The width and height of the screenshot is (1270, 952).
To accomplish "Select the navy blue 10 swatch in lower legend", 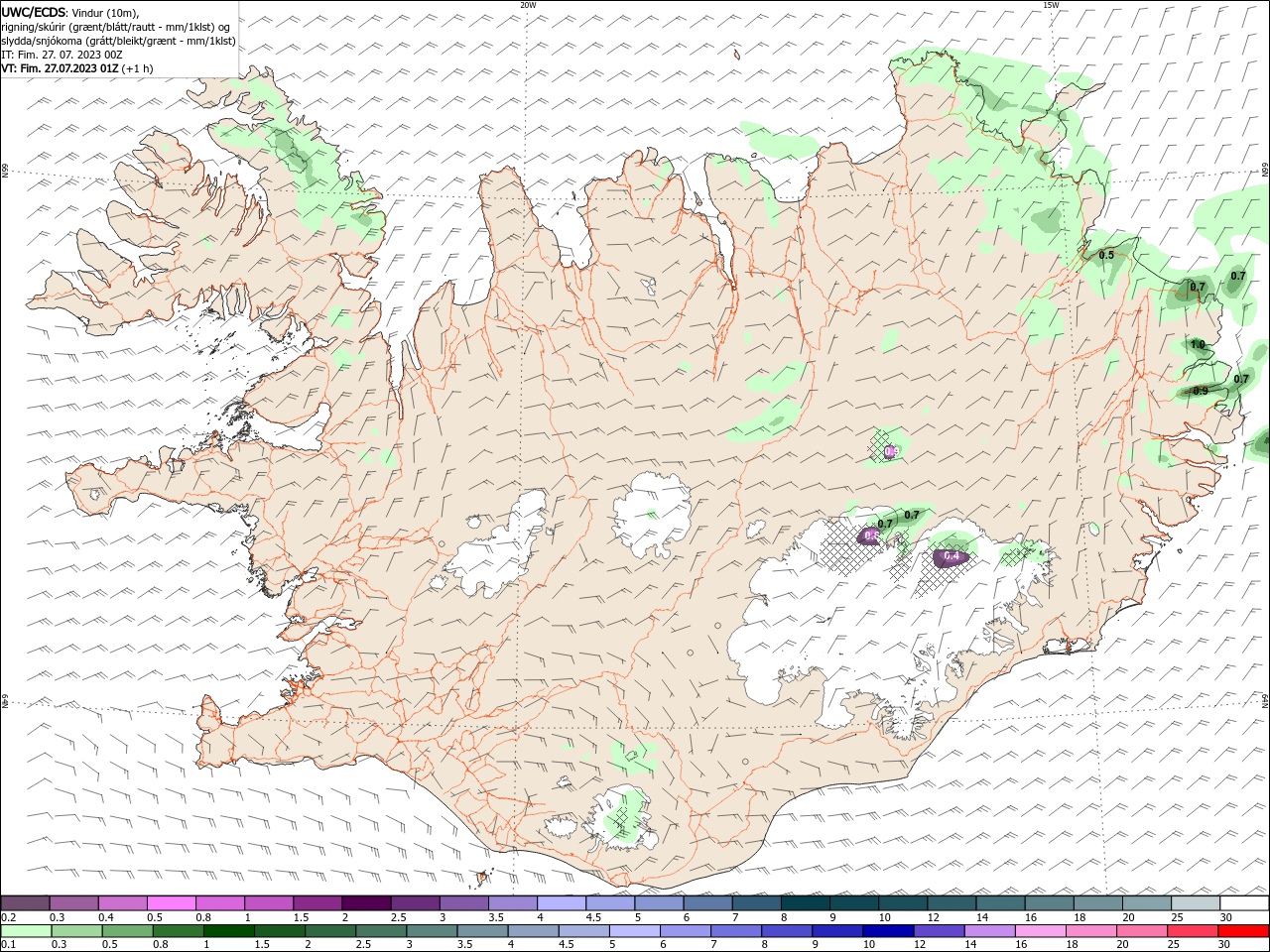I will pos(887,931).
